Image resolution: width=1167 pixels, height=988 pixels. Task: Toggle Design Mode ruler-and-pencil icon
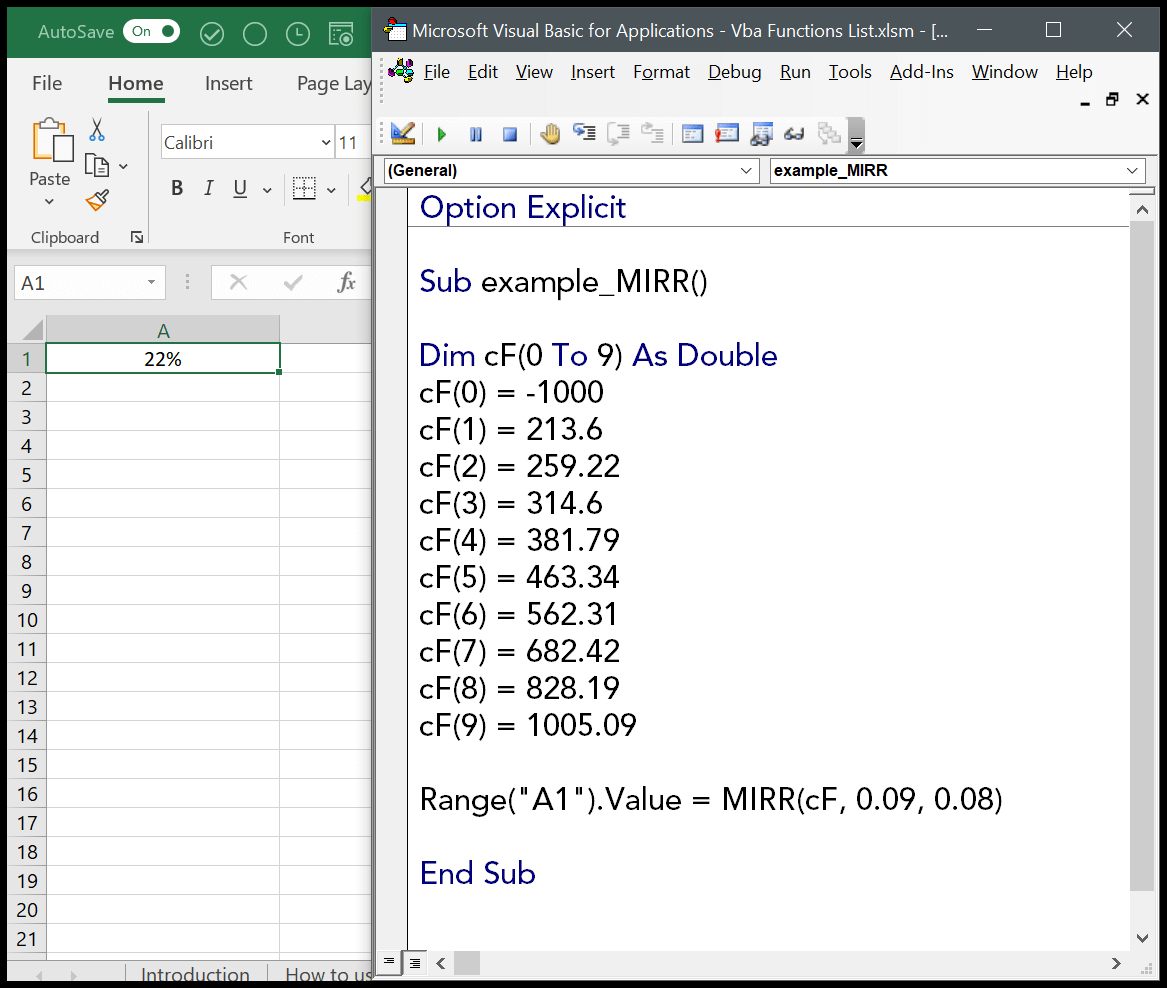coord(403,134)
